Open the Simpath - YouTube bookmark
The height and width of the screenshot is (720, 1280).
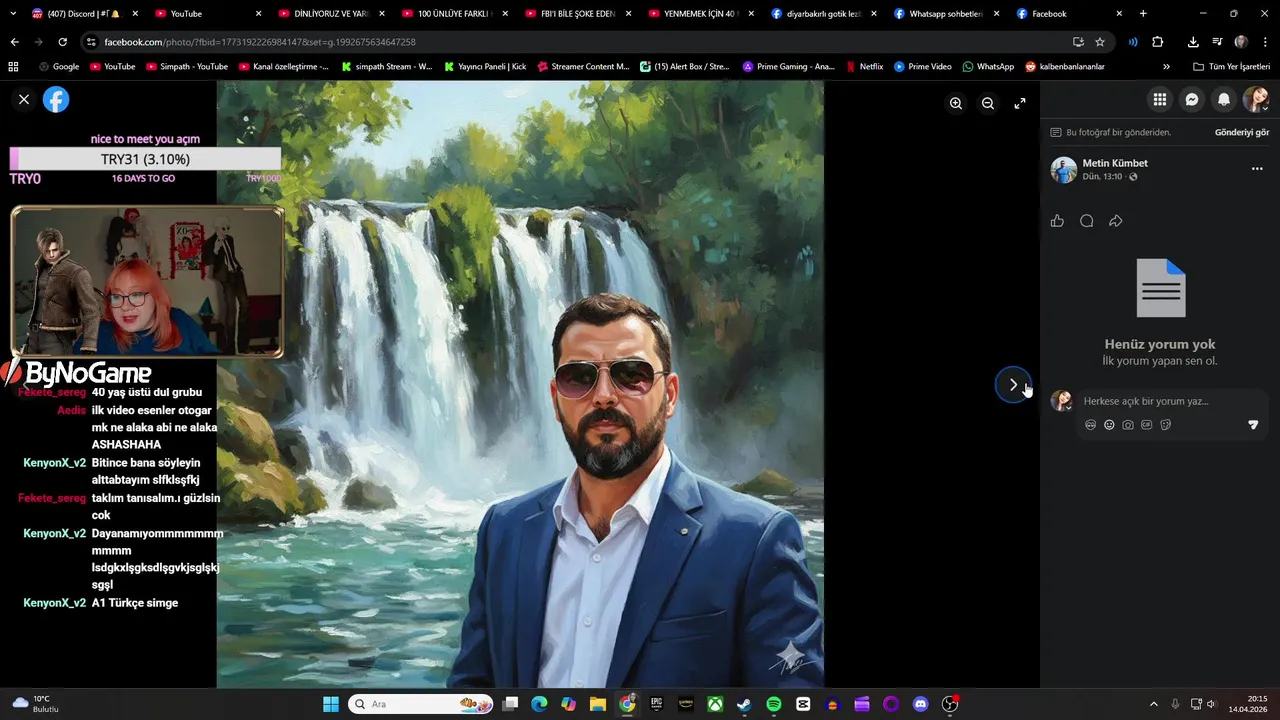pyautogui.click(x=186, y=66)
